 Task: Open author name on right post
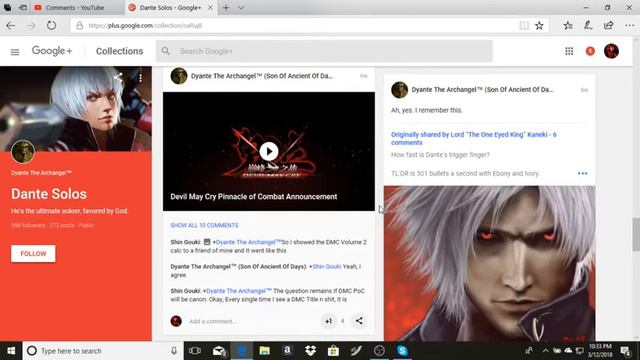(x=482, y=89)
